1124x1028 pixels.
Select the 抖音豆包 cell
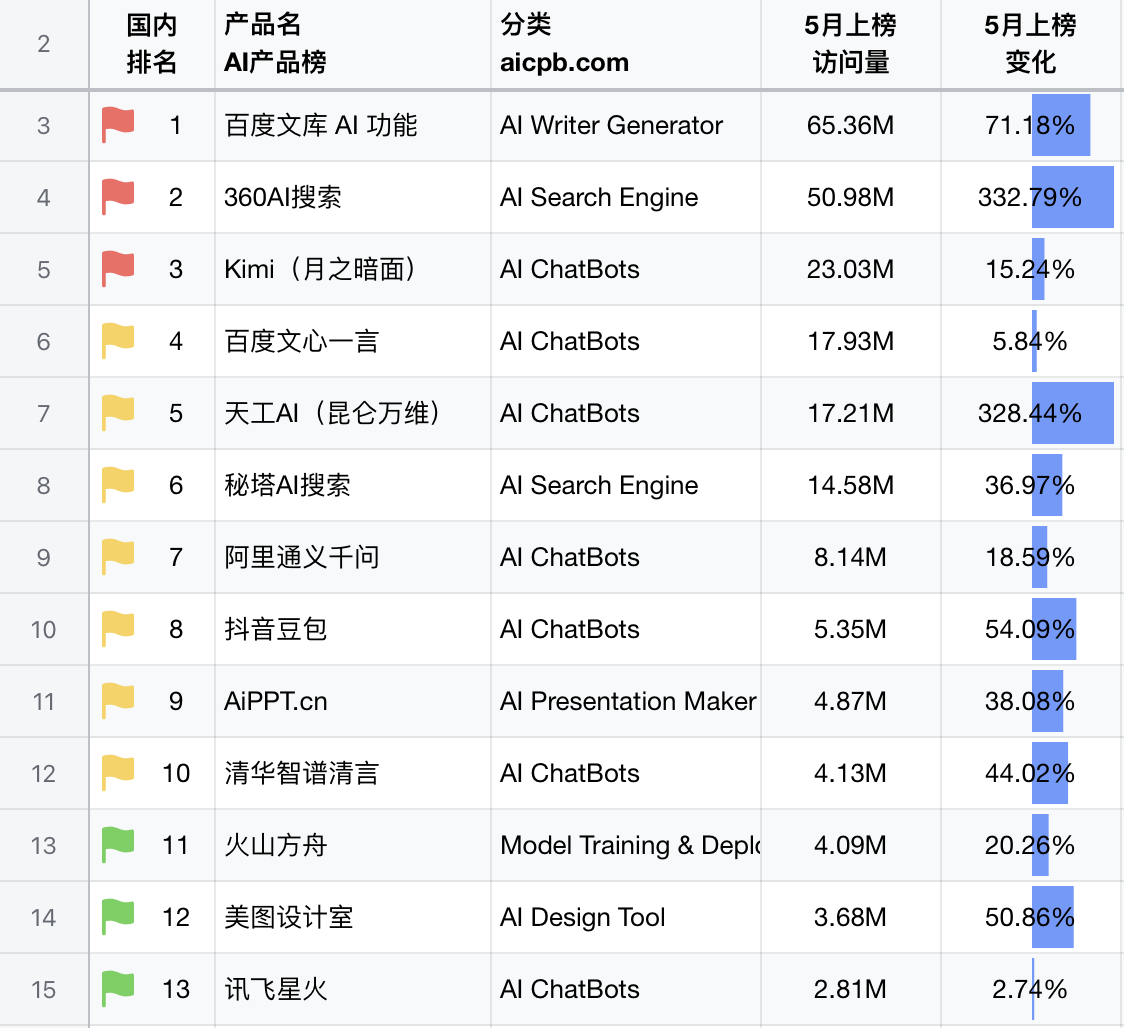pyautogui.click(x=353, y=629)
